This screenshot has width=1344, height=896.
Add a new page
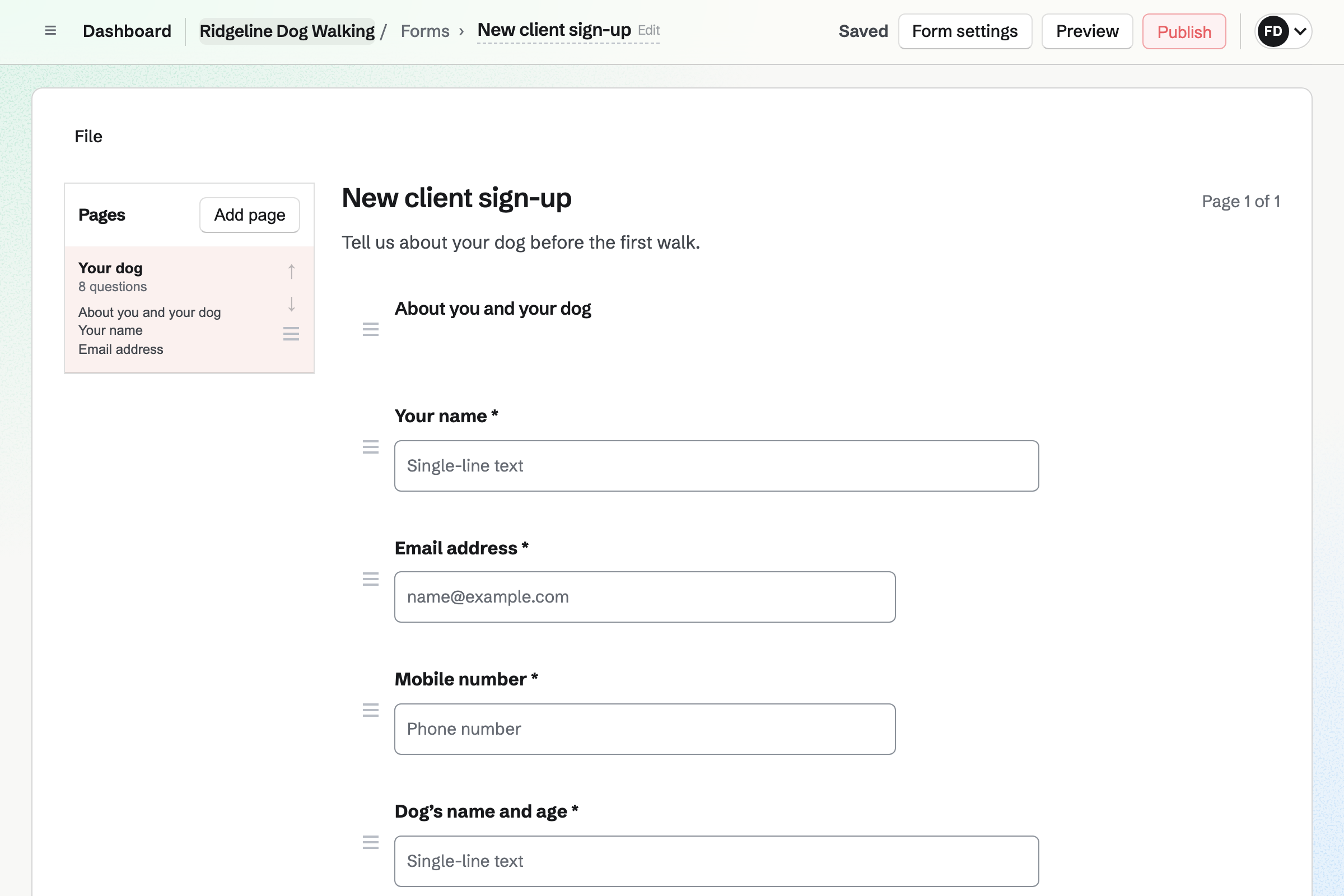click(250, 215)
